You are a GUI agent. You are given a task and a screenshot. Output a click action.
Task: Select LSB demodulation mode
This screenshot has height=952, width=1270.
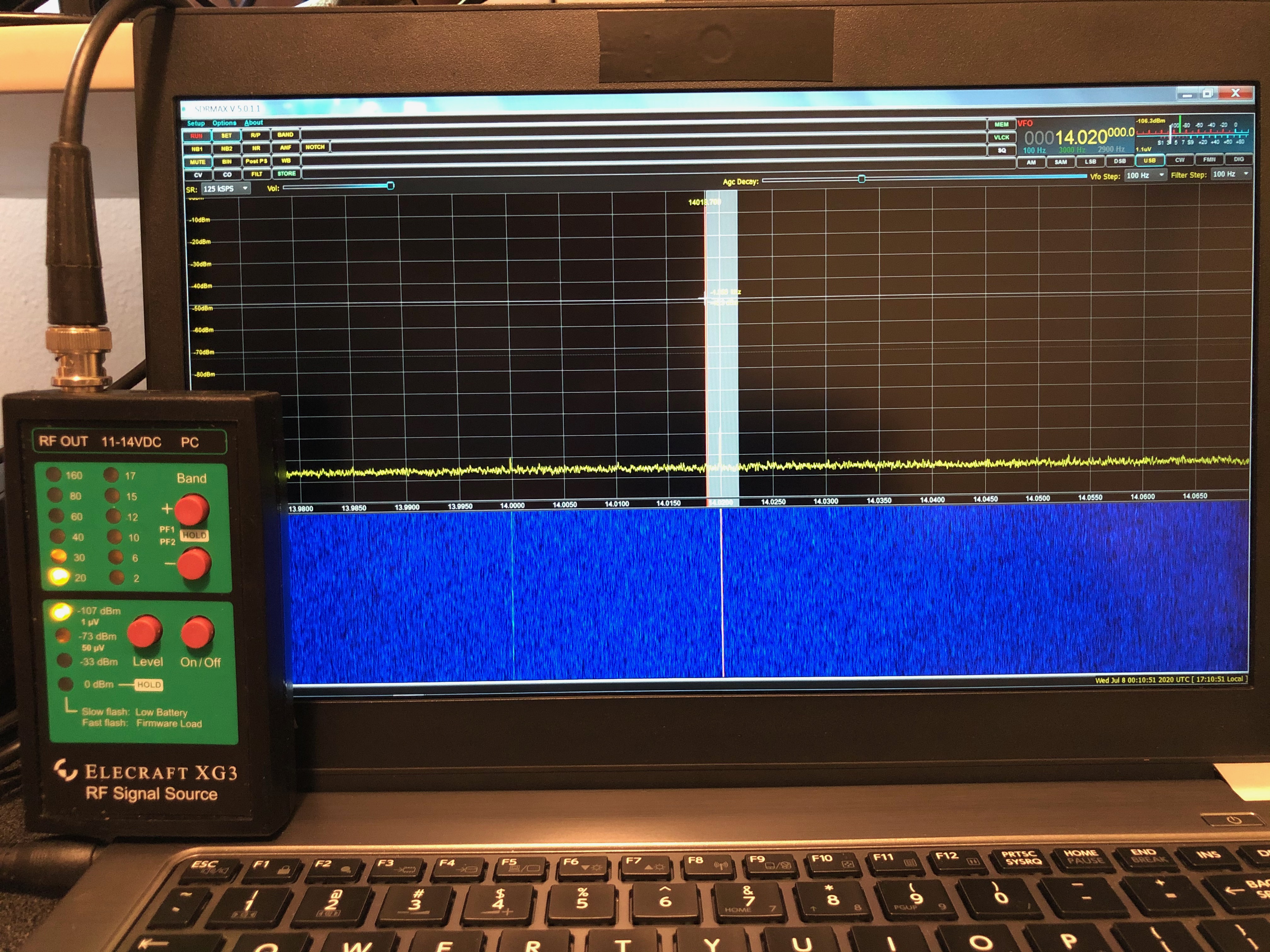[x=1090, y=162]
